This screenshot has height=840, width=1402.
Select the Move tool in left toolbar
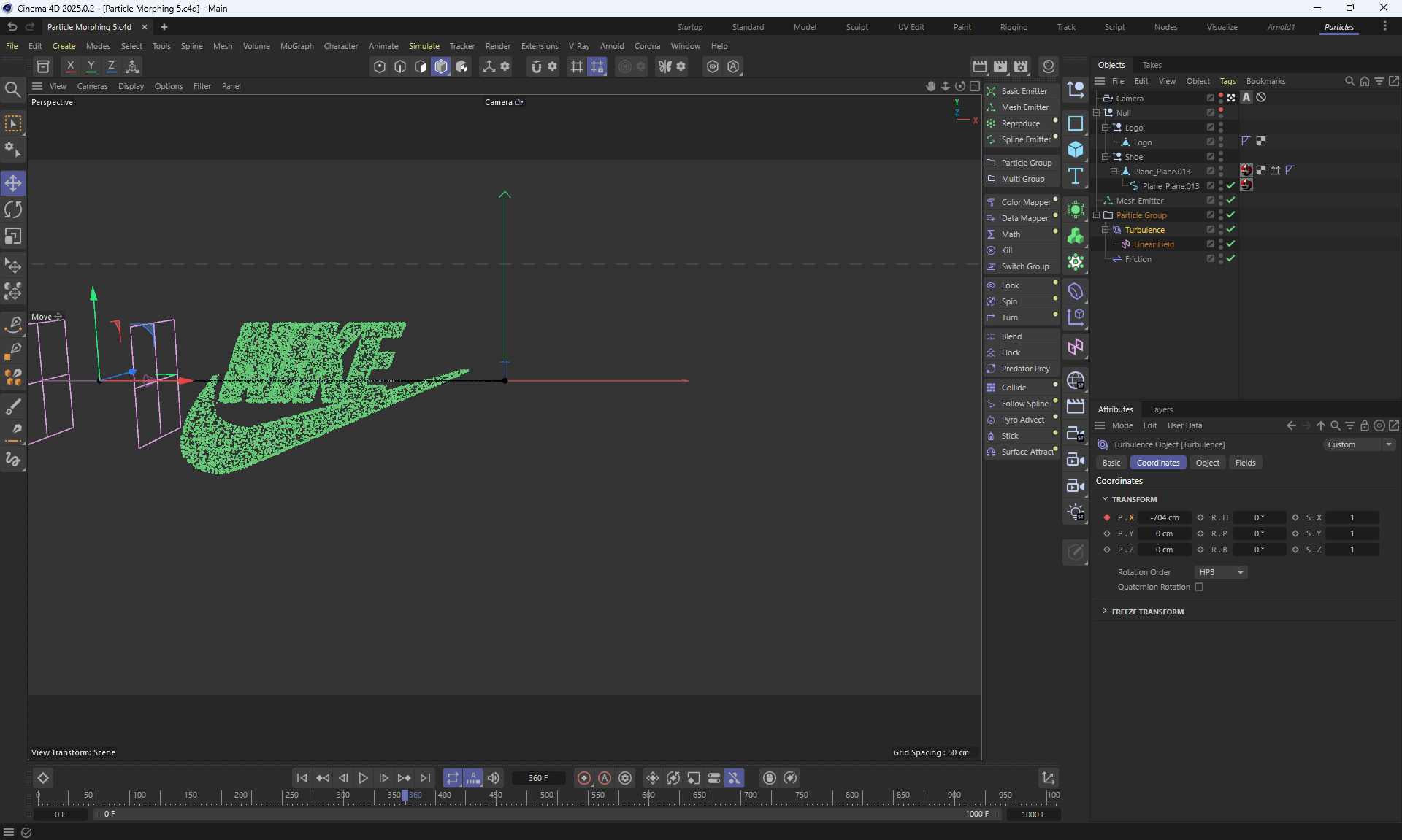[13, 183]
